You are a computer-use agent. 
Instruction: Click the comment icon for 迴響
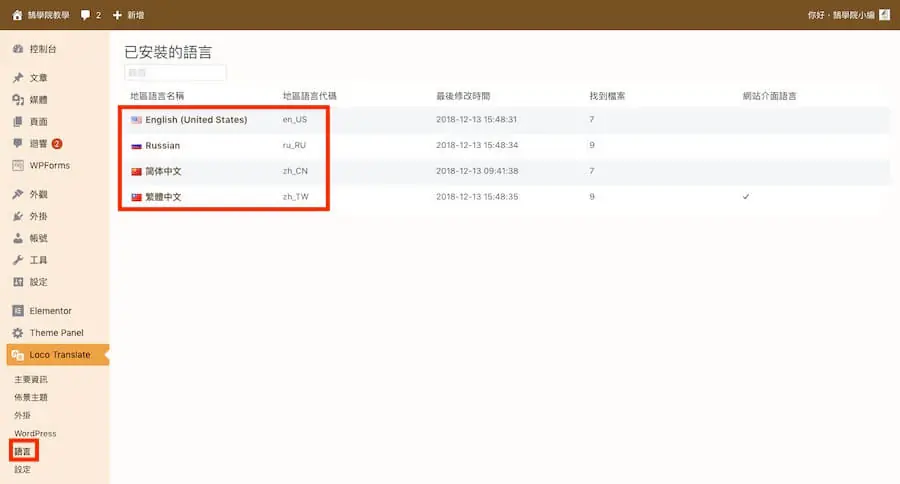coord(18,143)
